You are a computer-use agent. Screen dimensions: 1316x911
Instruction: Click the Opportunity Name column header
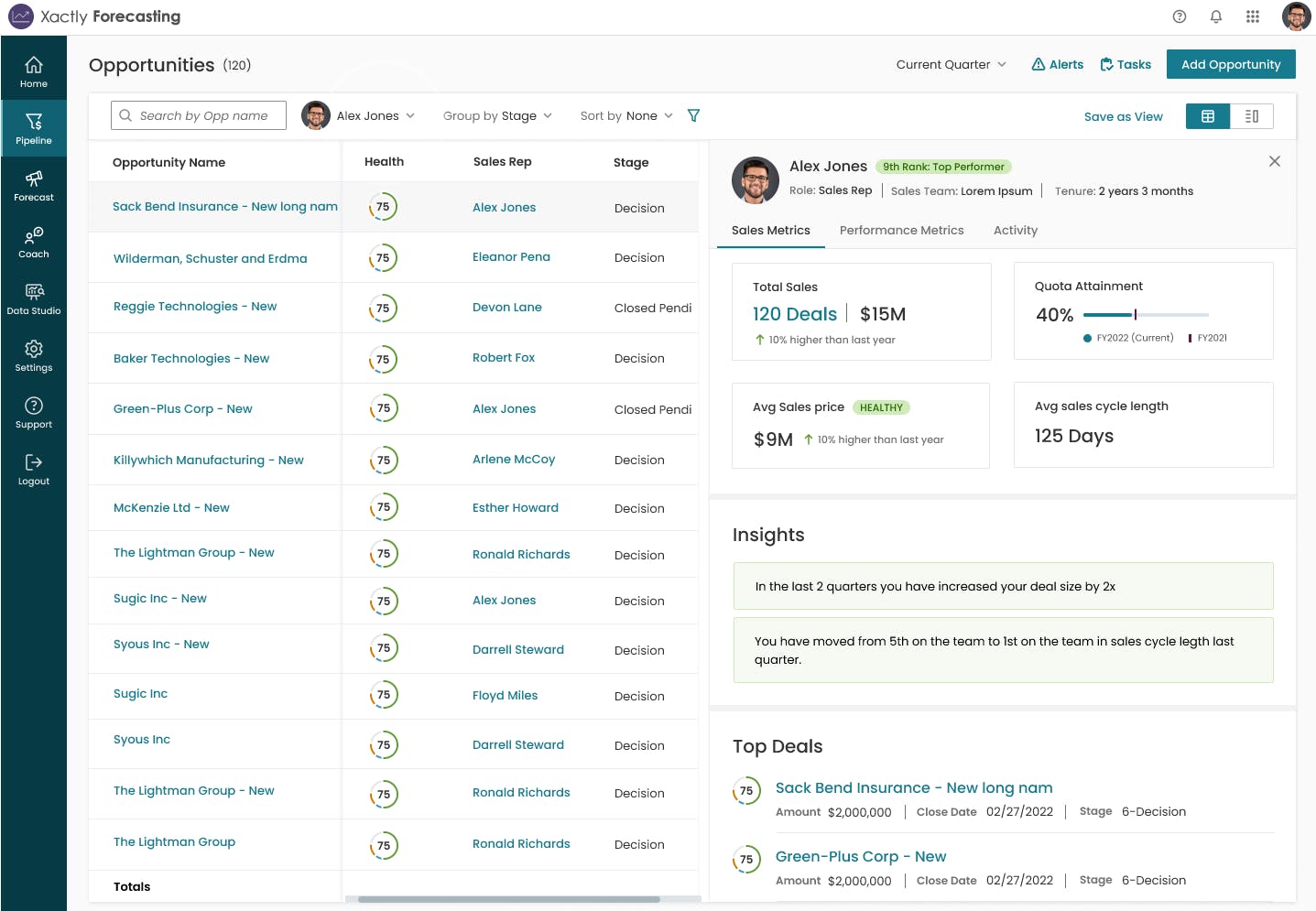pyautogui.click(x=169, y=162)
